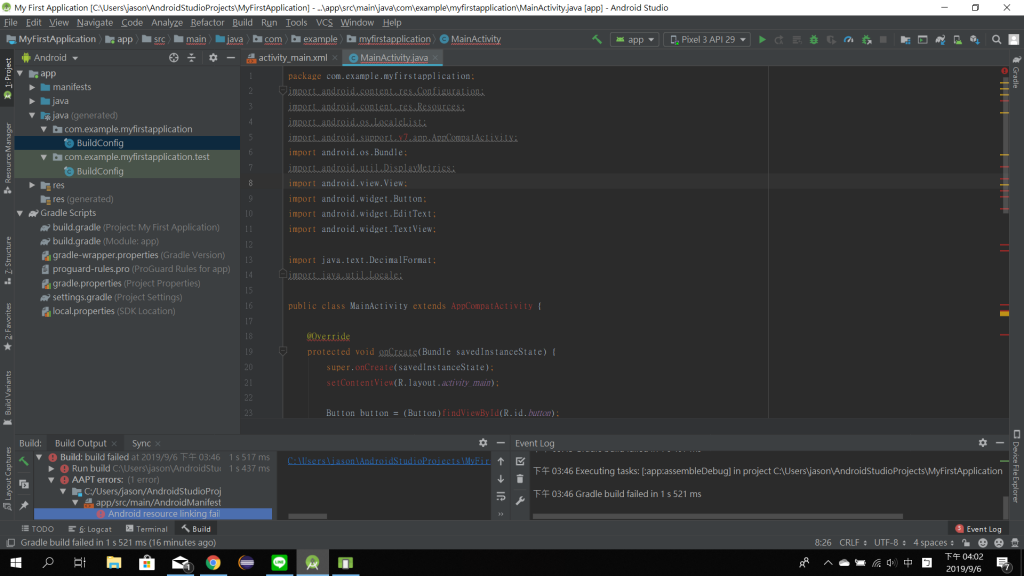Click Event Log wrench settings icon
The width and height of the screenshot is (1024, 576).
[x=520, y=501]
